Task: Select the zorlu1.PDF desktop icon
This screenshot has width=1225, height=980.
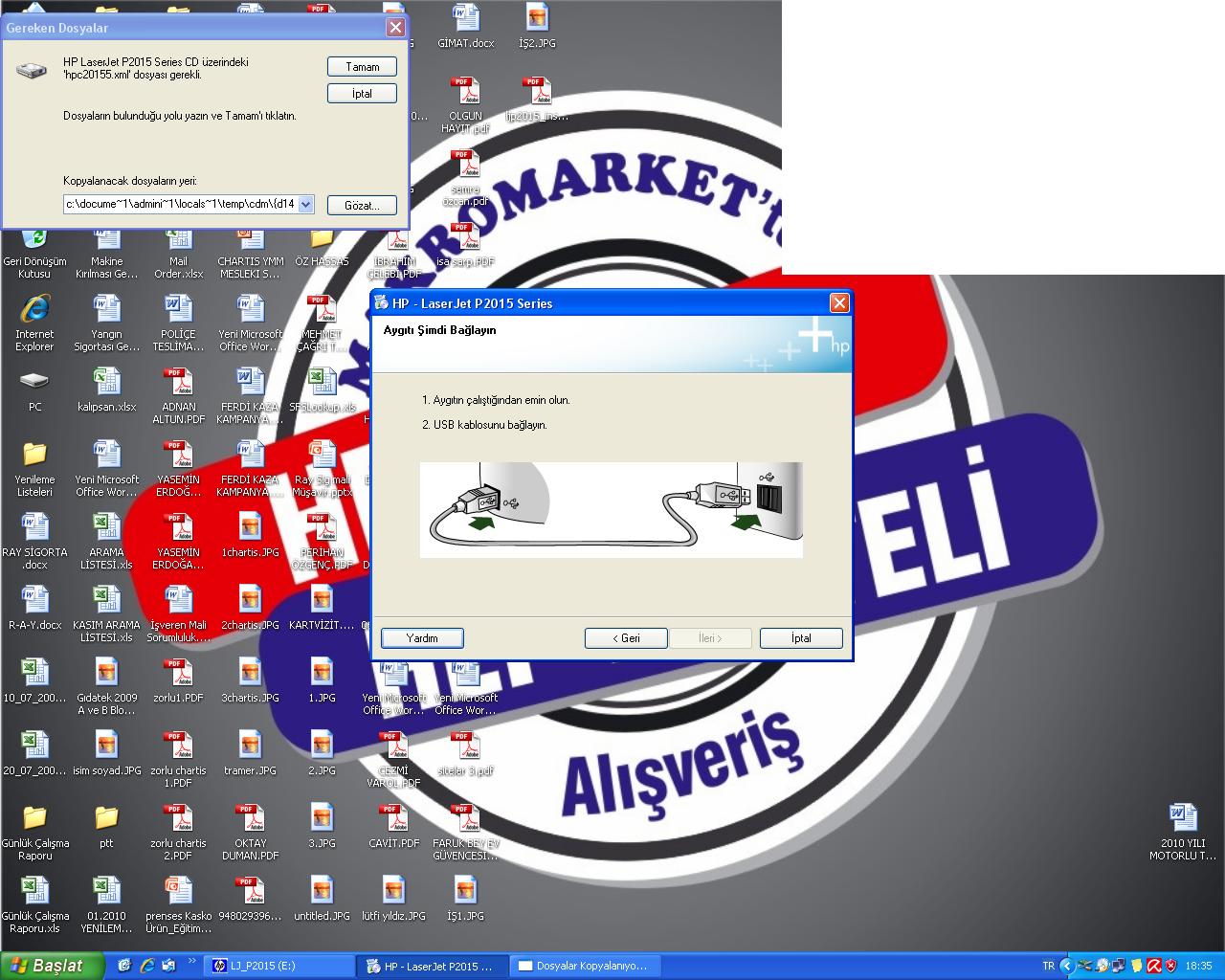Action: click(178, 672)
